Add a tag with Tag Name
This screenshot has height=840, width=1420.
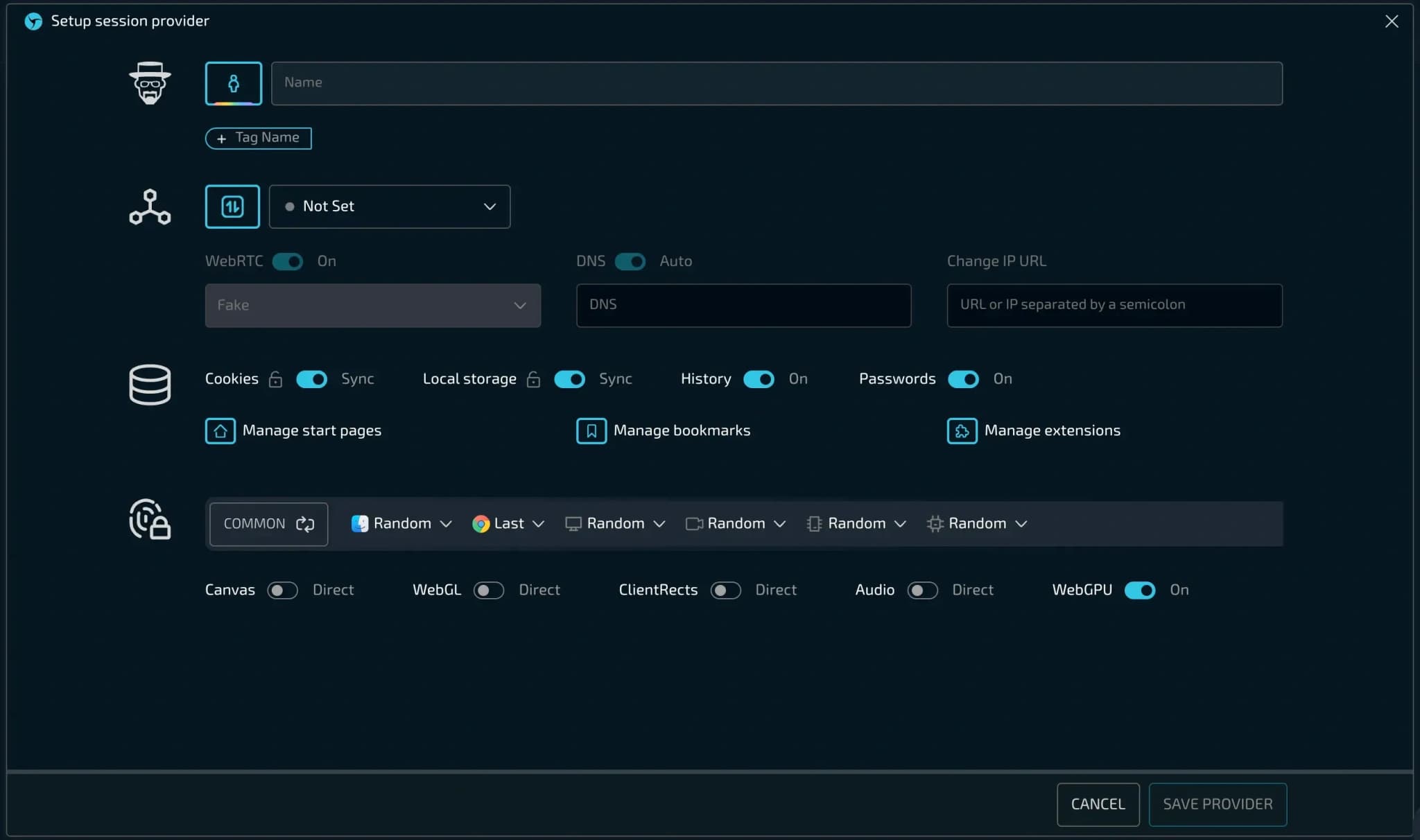pyautogui.click(x=258, y=138)
